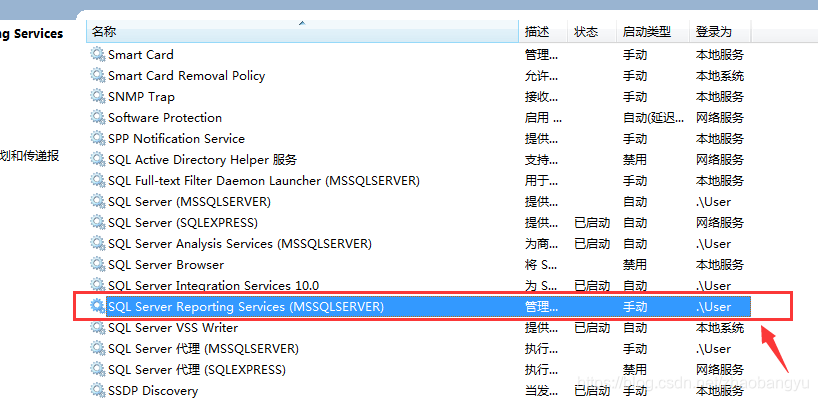Click the SQL Server (SQLEXPRESS) gear icon
818x401 pixels.
pos(98,222)
